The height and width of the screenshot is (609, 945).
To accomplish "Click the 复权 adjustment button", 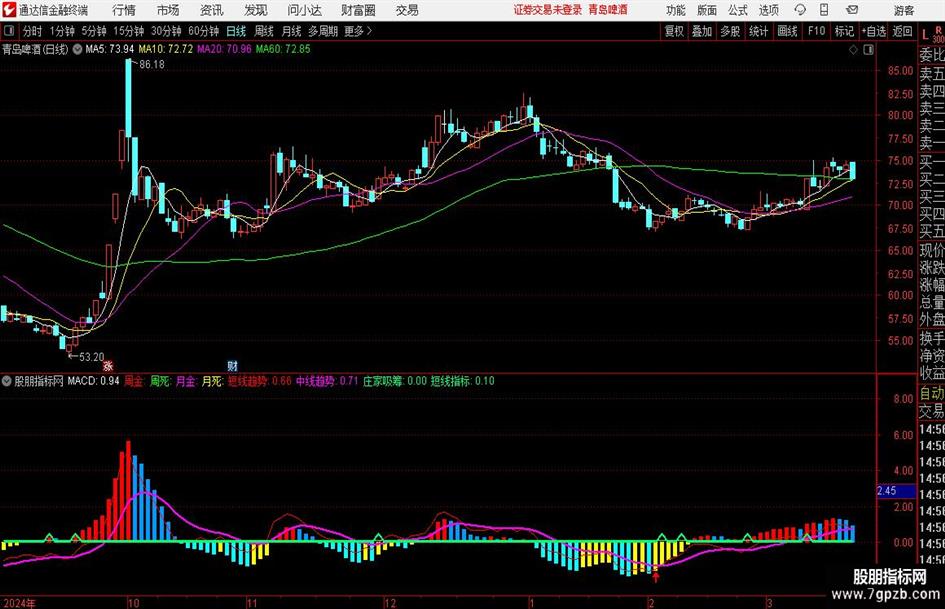I will pos(674,31).
